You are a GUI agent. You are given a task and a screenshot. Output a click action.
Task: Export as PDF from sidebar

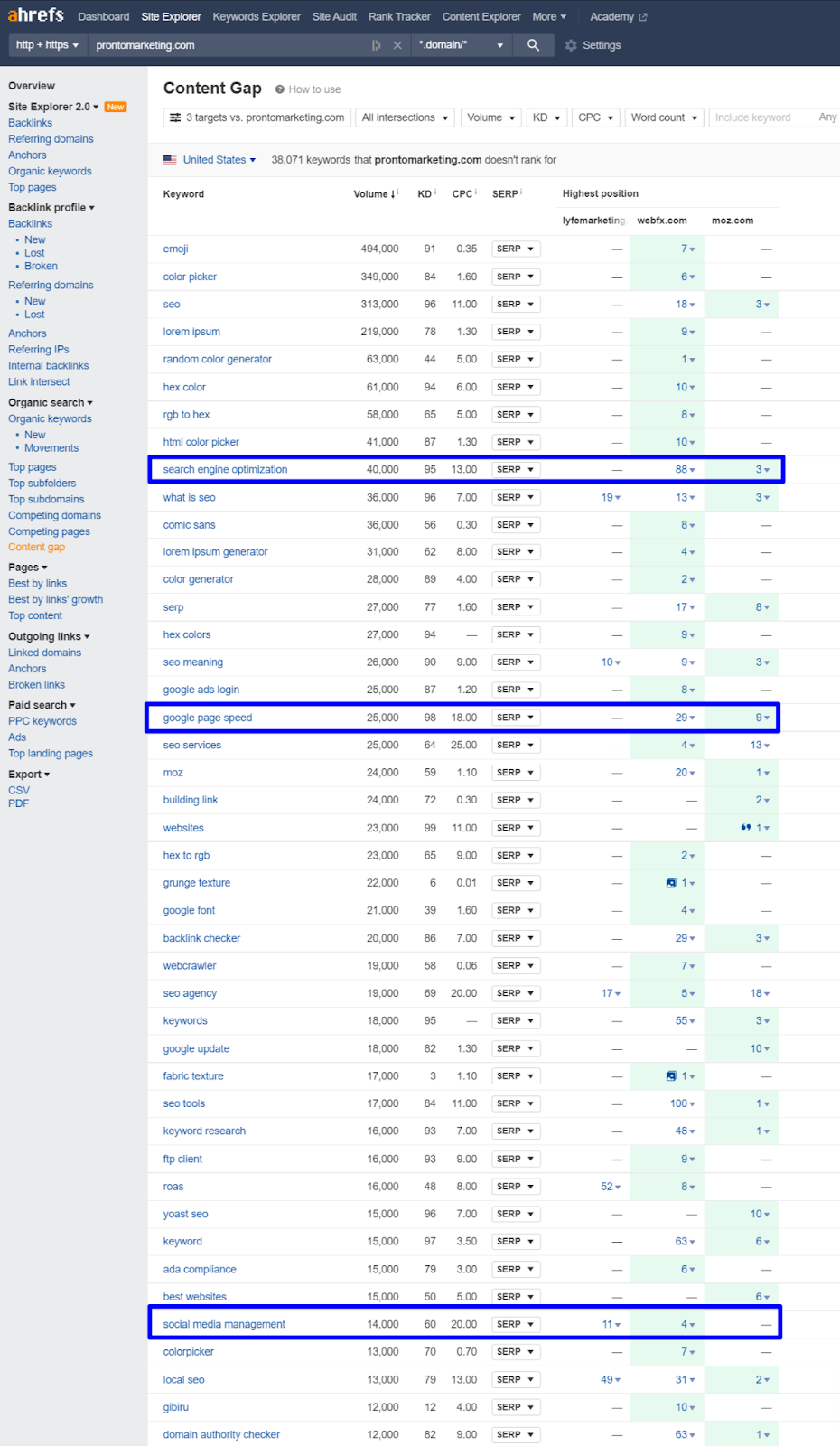(x=18, y=803)
